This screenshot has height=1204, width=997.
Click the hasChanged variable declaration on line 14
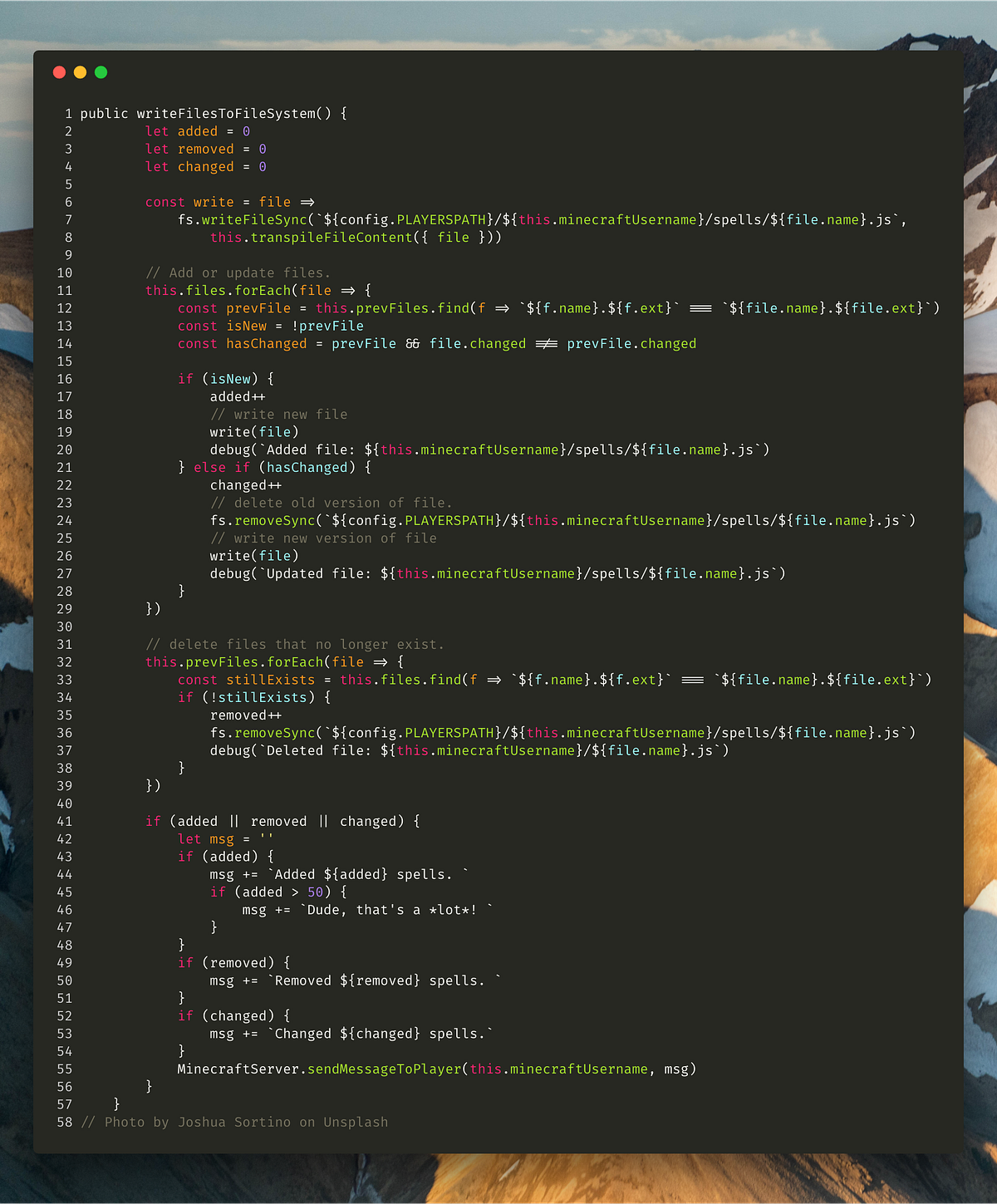tap(266, 343)
